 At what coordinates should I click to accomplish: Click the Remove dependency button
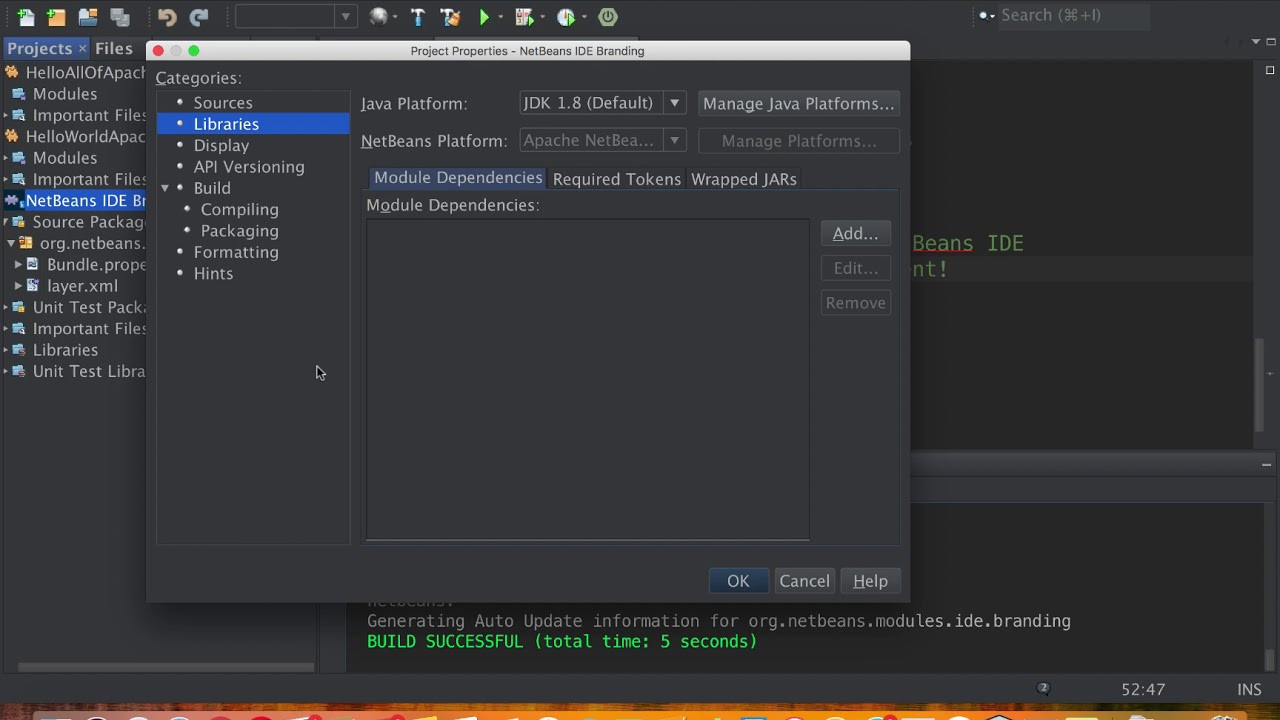855,303
